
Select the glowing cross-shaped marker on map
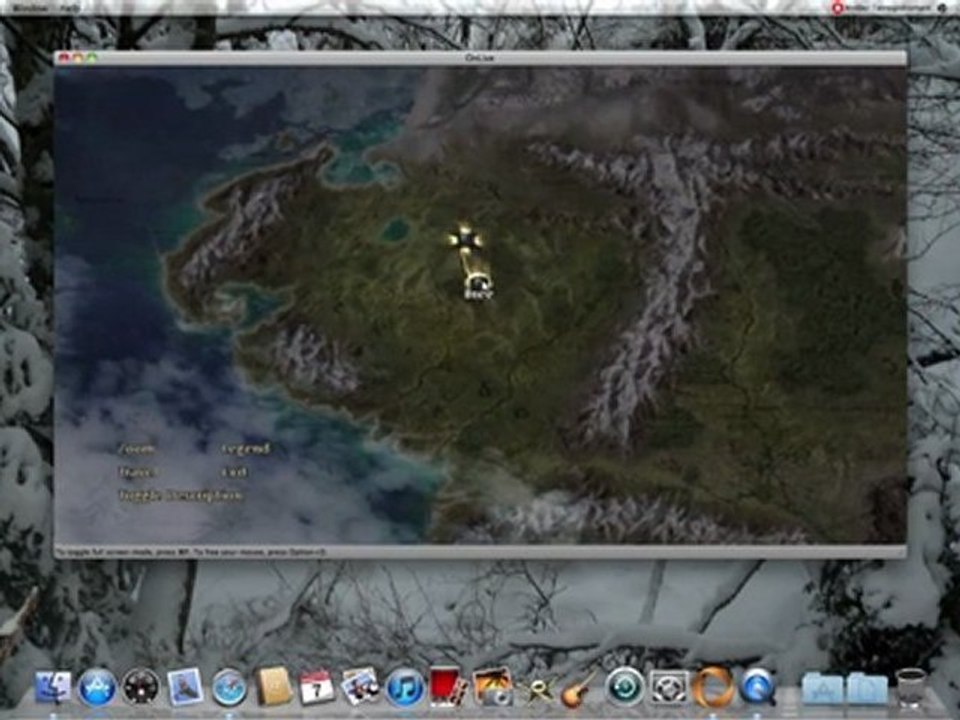(x=465, y=239)
